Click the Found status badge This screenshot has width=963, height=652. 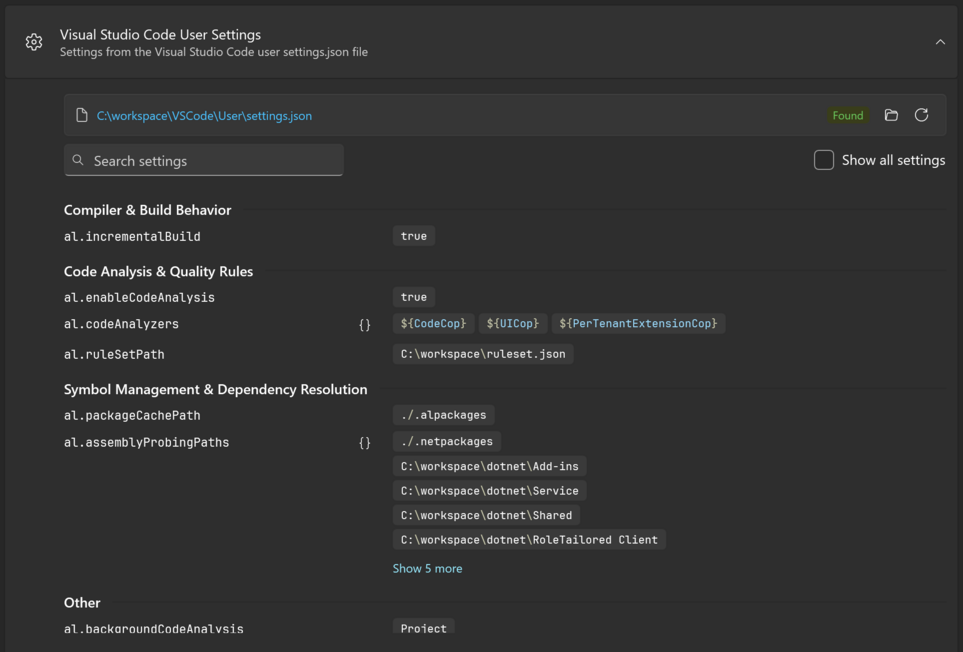point(848,115)
